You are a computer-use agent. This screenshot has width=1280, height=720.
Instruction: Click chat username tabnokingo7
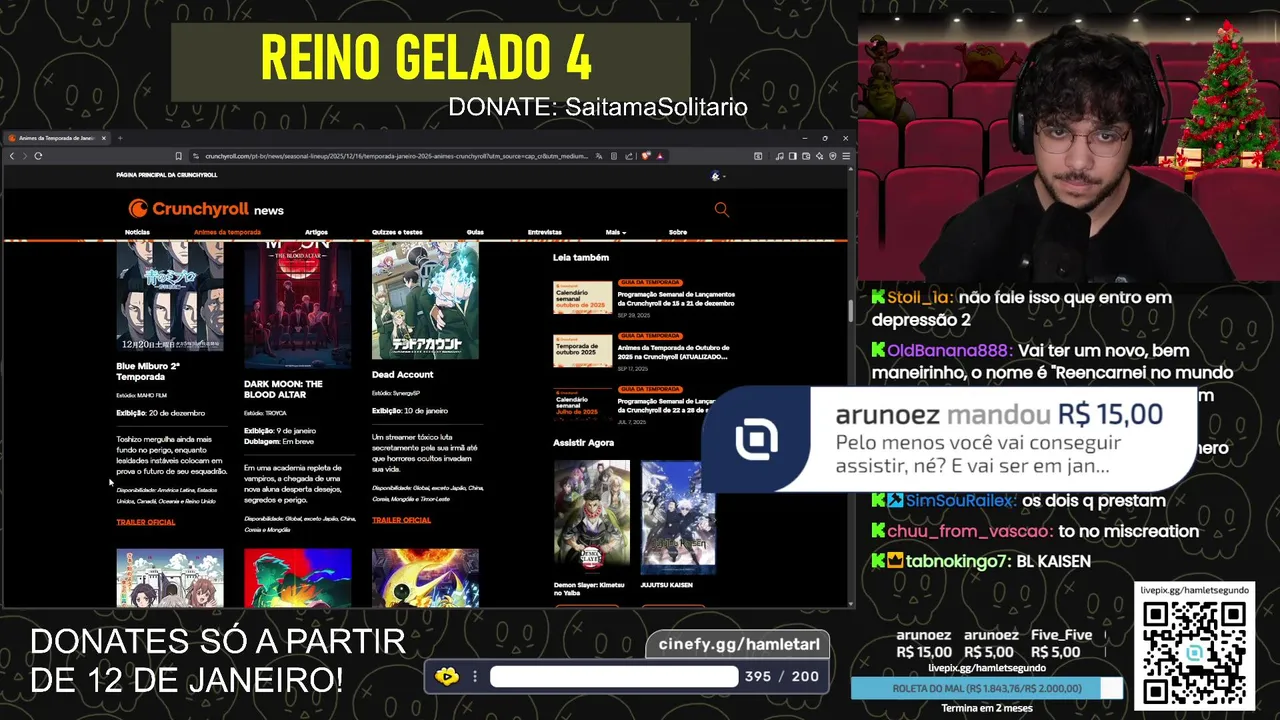click(x=956, y=562)
